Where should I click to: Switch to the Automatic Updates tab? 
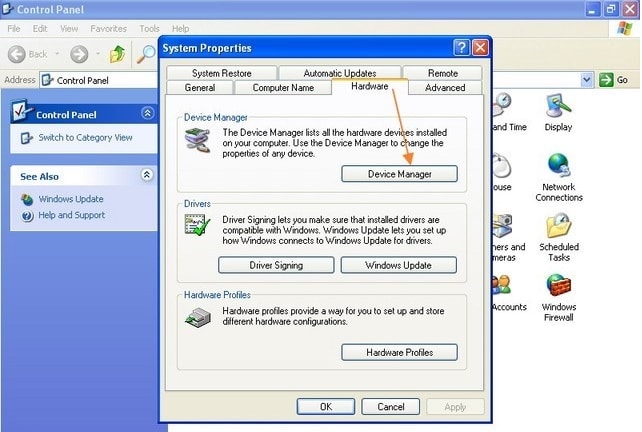340,73
